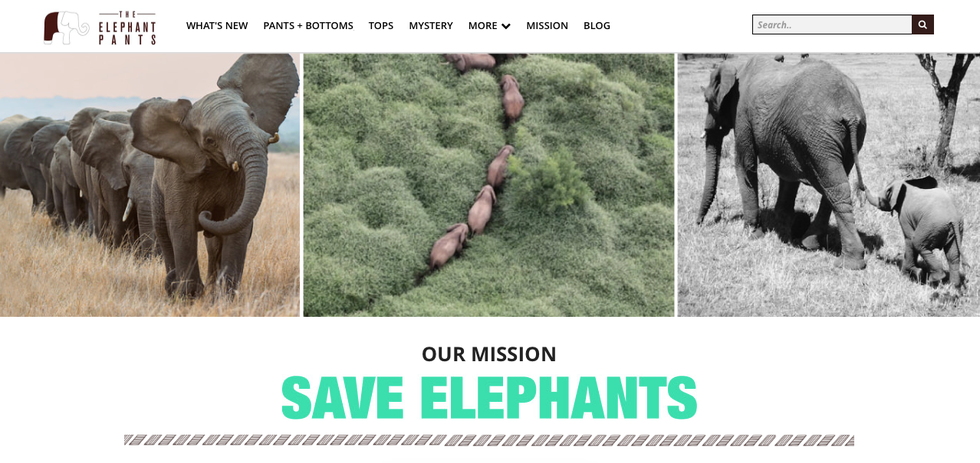
Task: Click the MORE menu label
Action: pyautogui.click(x=482, y=26)
